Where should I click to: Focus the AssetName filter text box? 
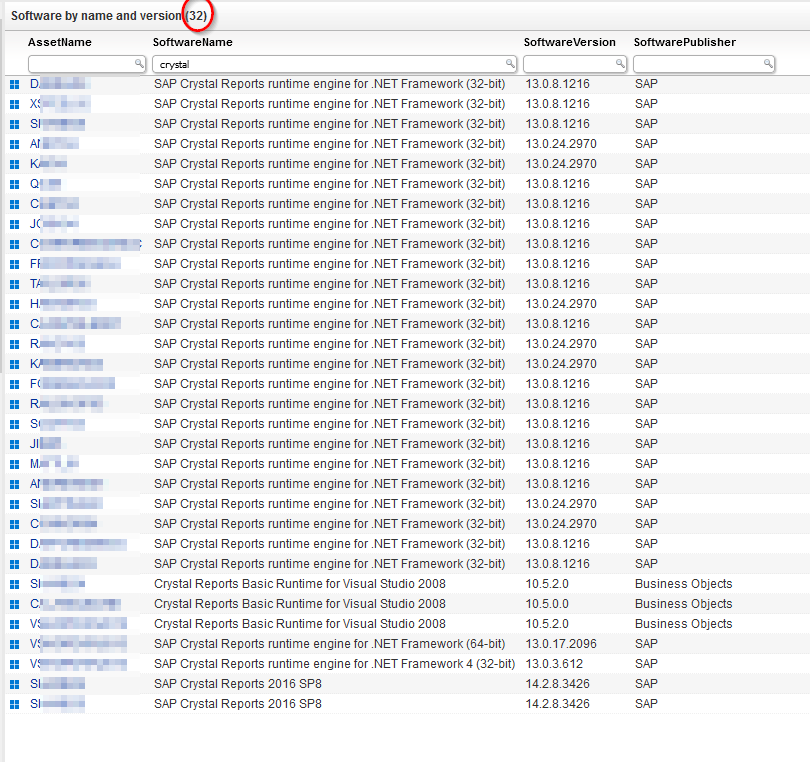[x=80, y=64]
